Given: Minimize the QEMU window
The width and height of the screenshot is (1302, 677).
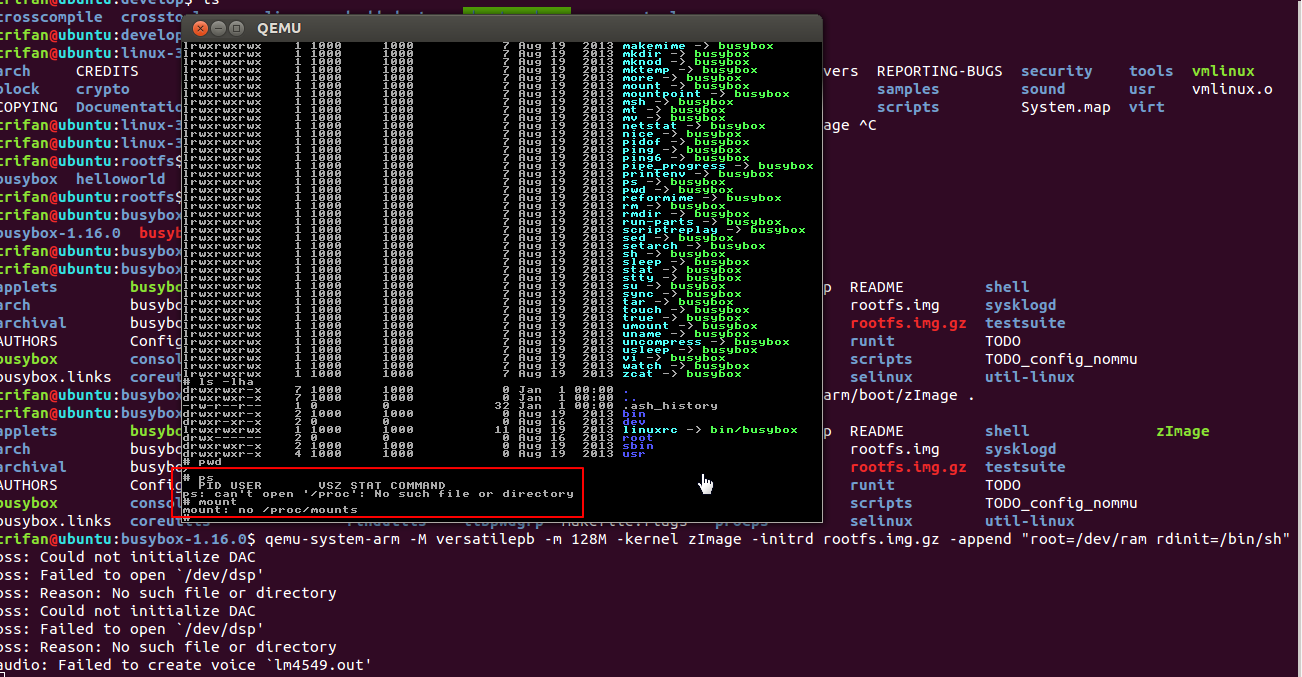Looking at the screenshot, I should 216,28.
